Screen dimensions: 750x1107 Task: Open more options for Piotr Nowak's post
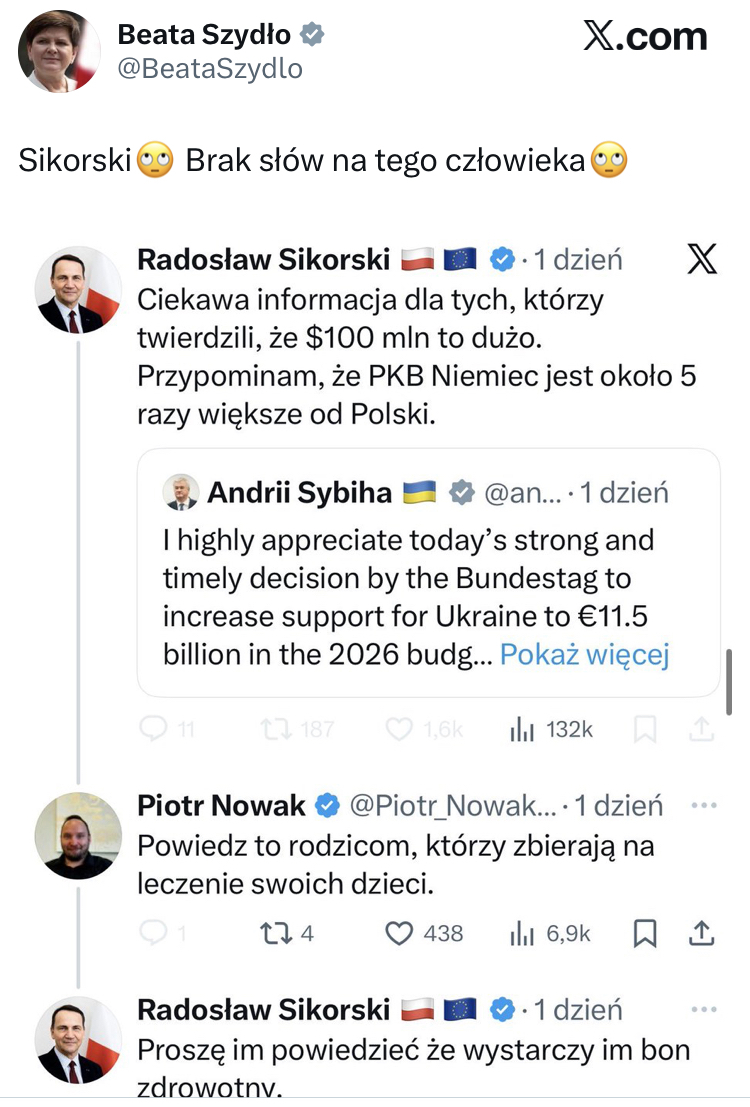705,805
